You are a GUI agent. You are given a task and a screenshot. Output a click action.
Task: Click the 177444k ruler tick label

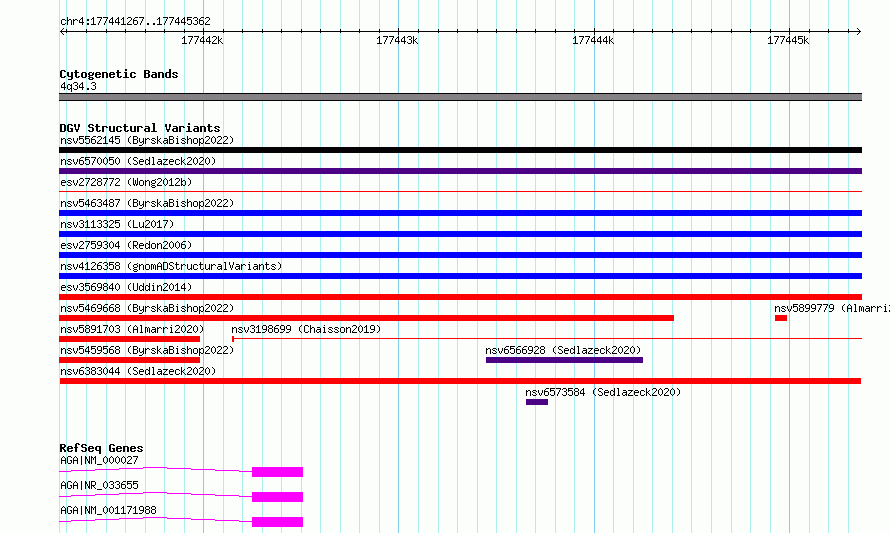(593, 40)
